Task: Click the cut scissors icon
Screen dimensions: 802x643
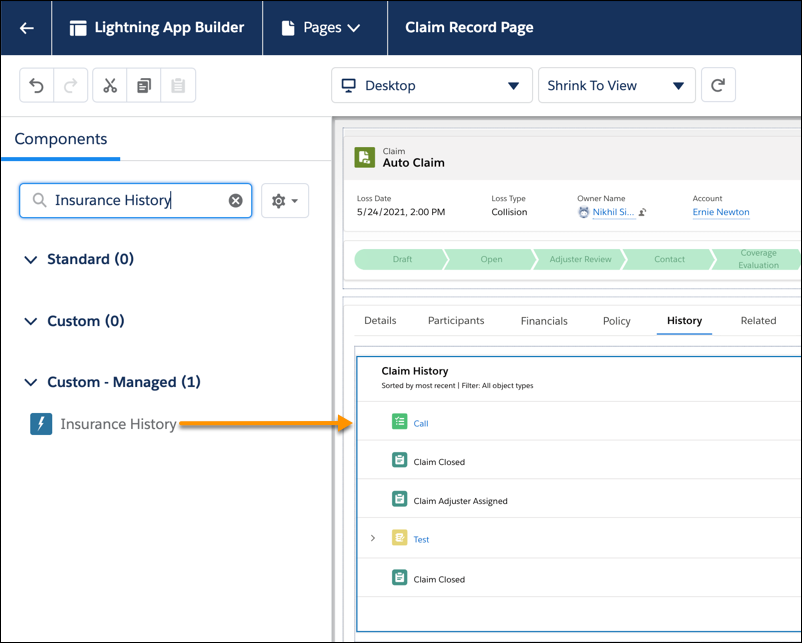Action: [110, 85]
